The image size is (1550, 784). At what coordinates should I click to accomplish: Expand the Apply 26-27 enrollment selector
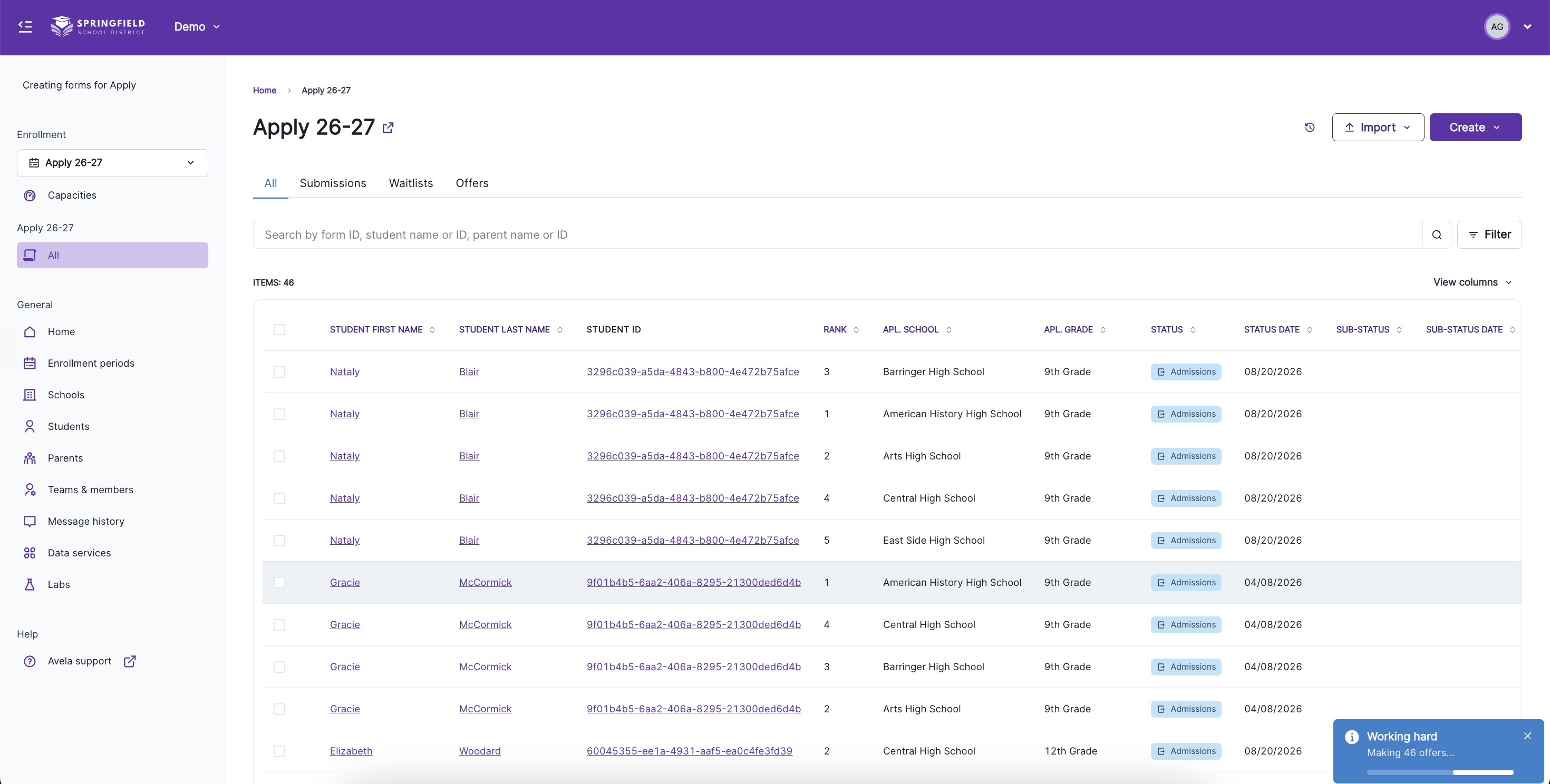[112, 163]
